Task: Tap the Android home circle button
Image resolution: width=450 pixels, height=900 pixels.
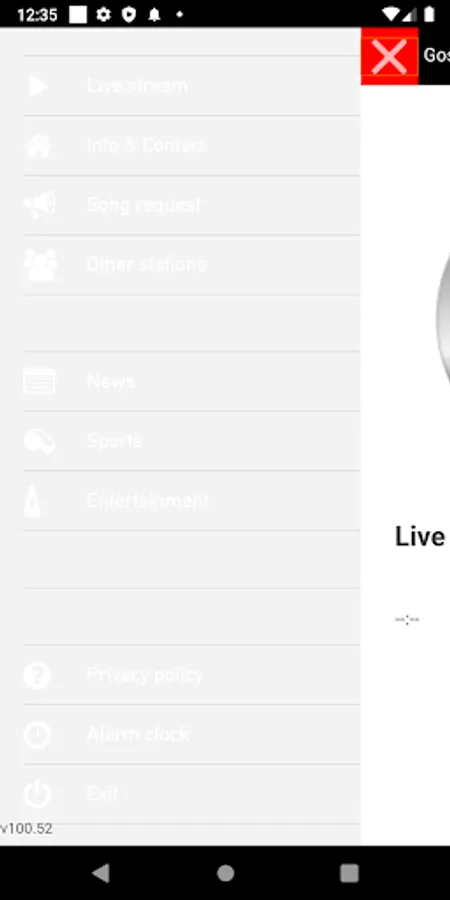Action: 226,873
